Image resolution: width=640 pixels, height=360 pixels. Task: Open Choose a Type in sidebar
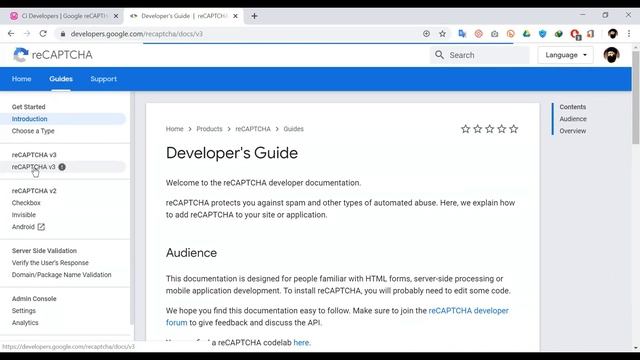[33, 131]
